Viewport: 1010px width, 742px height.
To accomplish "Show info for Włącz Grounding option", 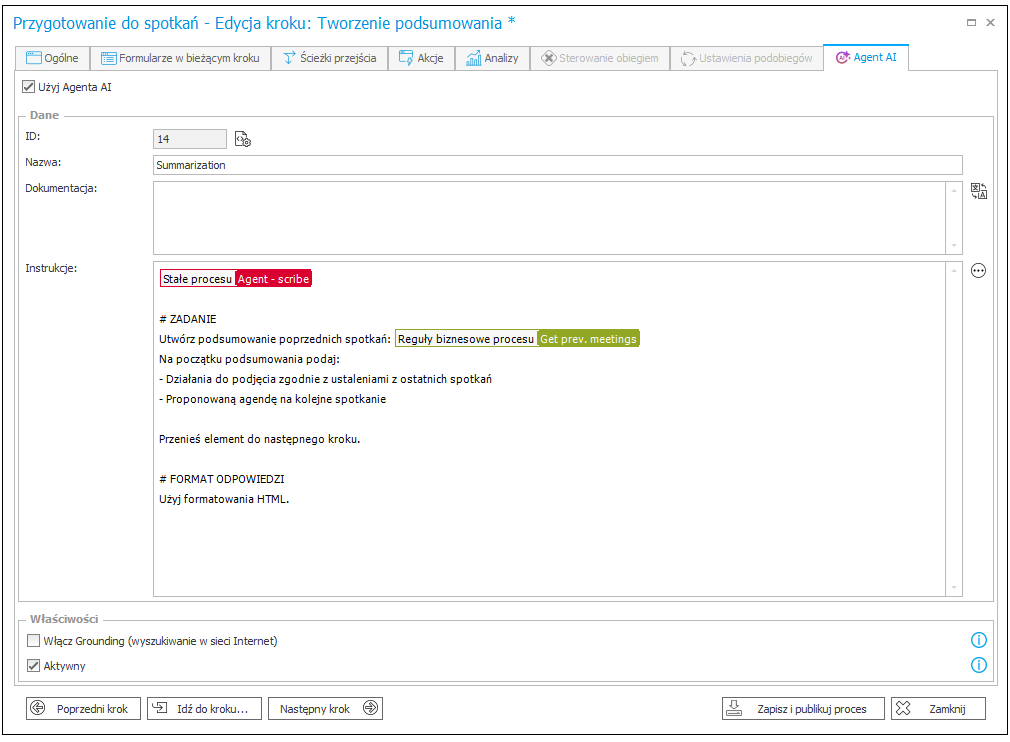I will click(x=979, y=641).
